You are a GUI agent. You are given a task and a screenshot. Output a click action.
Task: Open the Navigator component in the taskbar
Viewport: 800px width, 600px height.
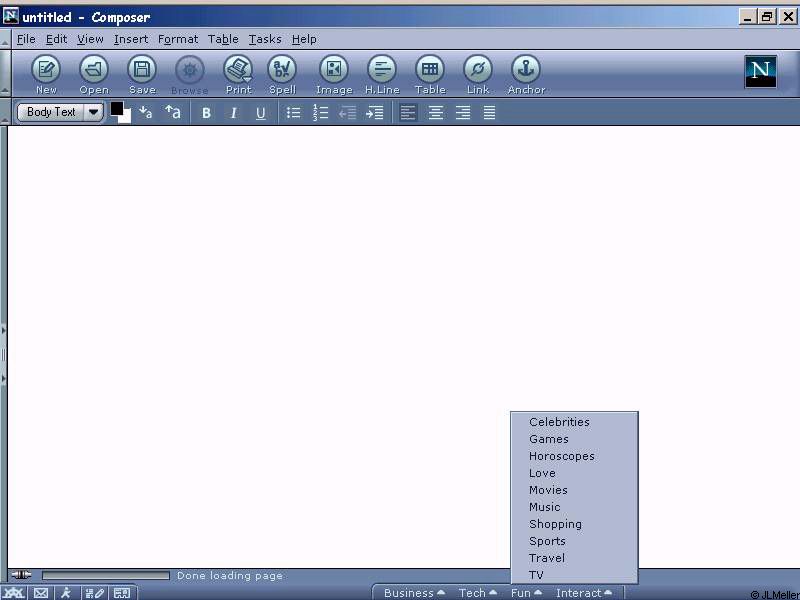14,593
